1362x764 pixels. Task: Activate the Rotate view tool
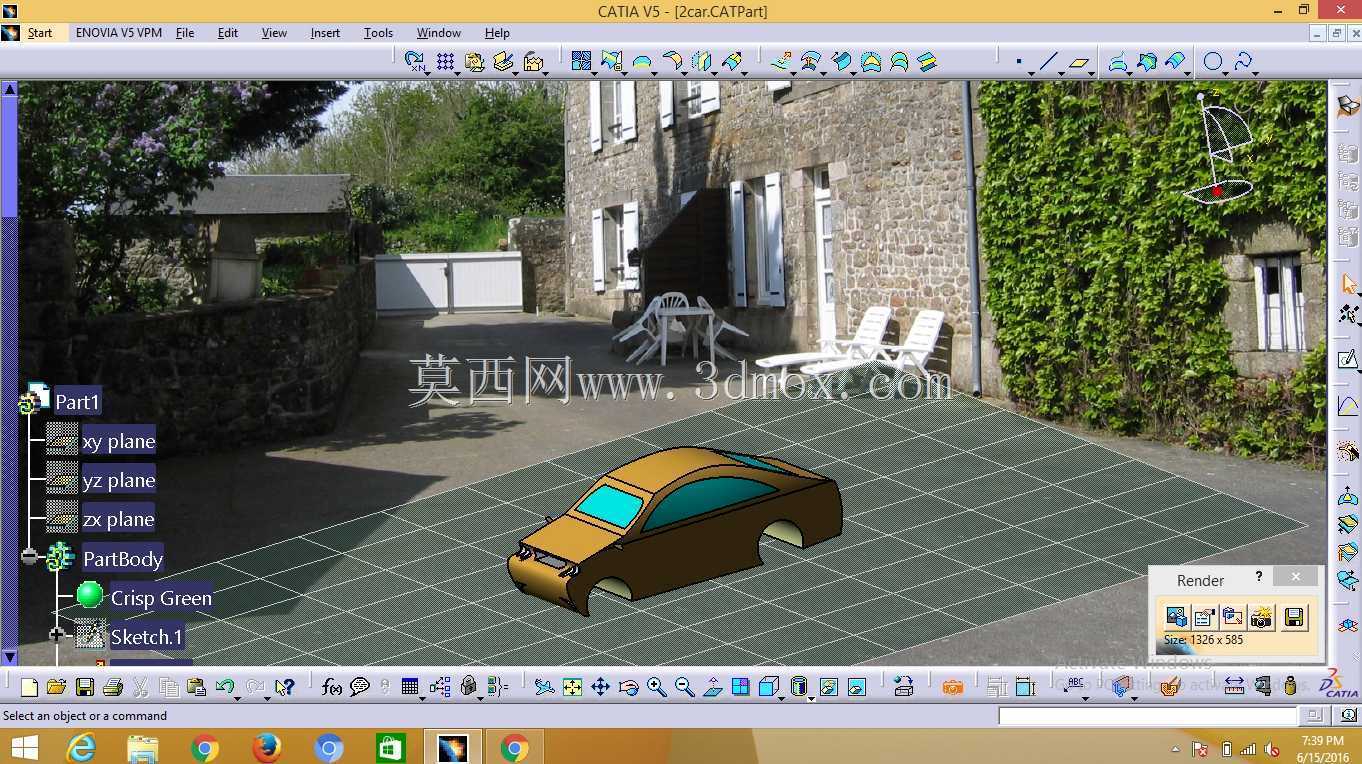tap(628, 687)
